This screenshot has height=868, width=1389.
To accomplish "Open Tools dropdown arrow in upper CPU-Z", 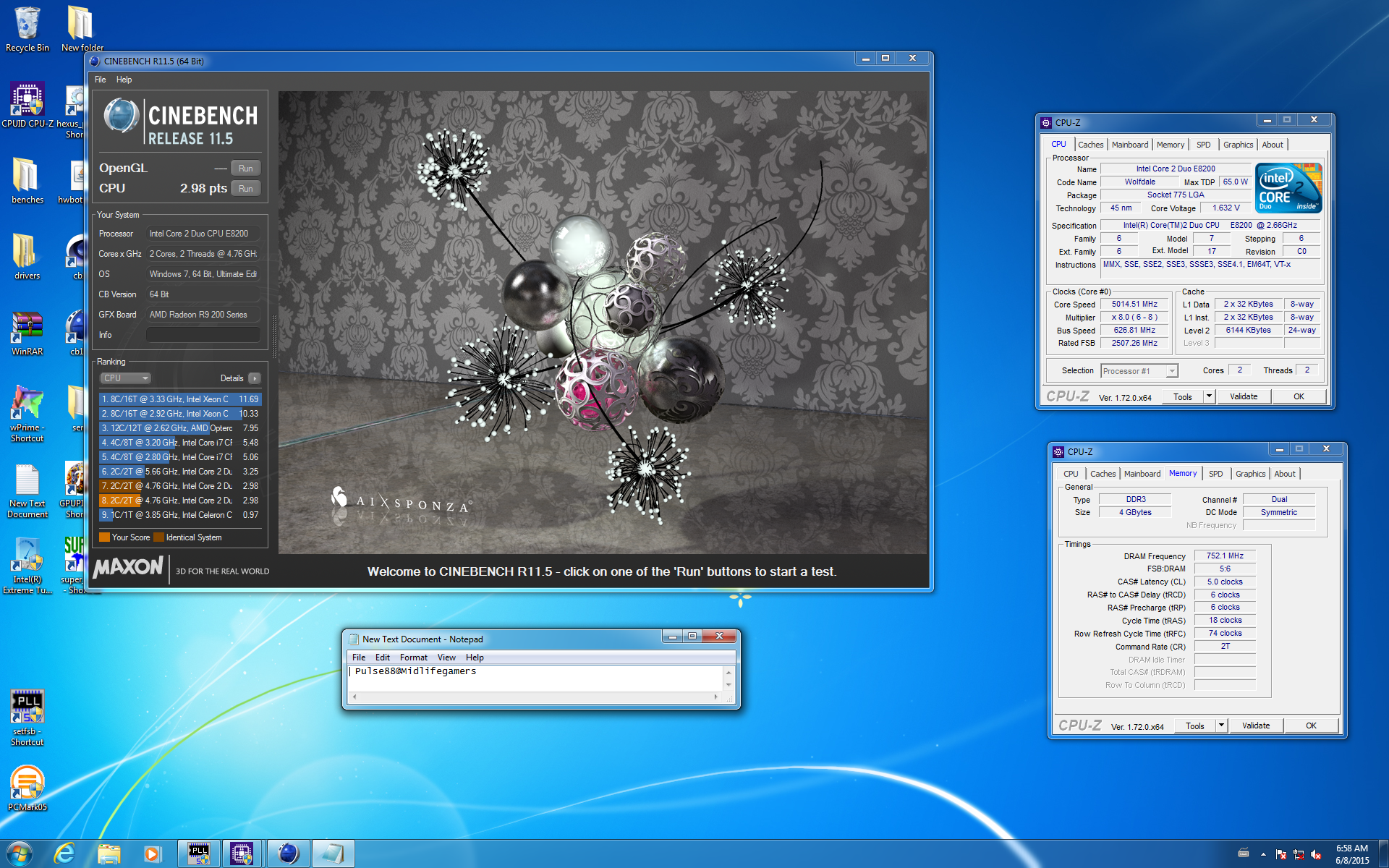I will [x=1209, y=396].
